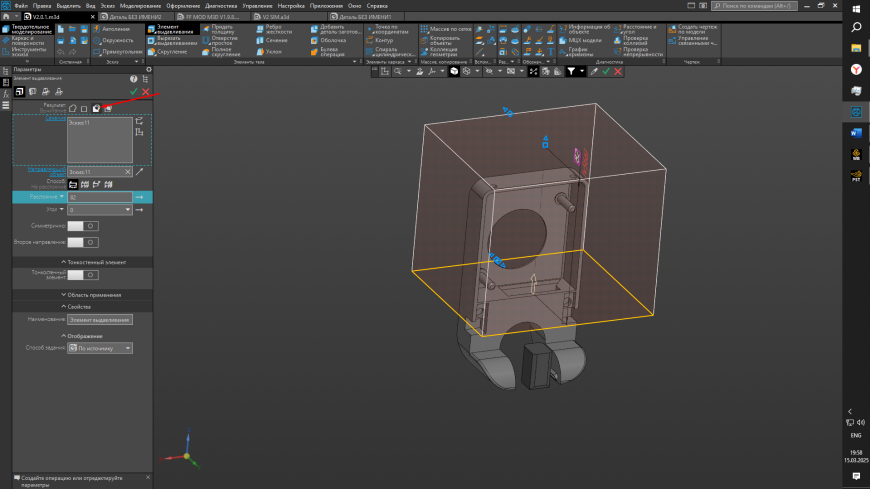Click Копировать объекты tool
870x489 pixels.
pyautogui.click(x=441, y=41)
